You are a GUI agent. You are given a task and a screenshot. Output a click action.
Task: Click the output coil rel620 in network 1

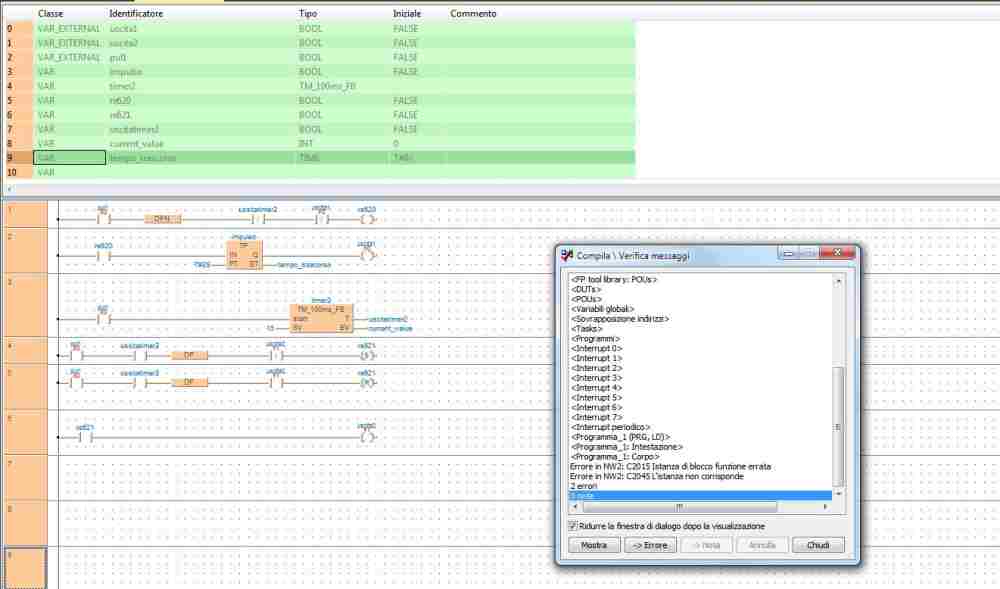(368, 218)
